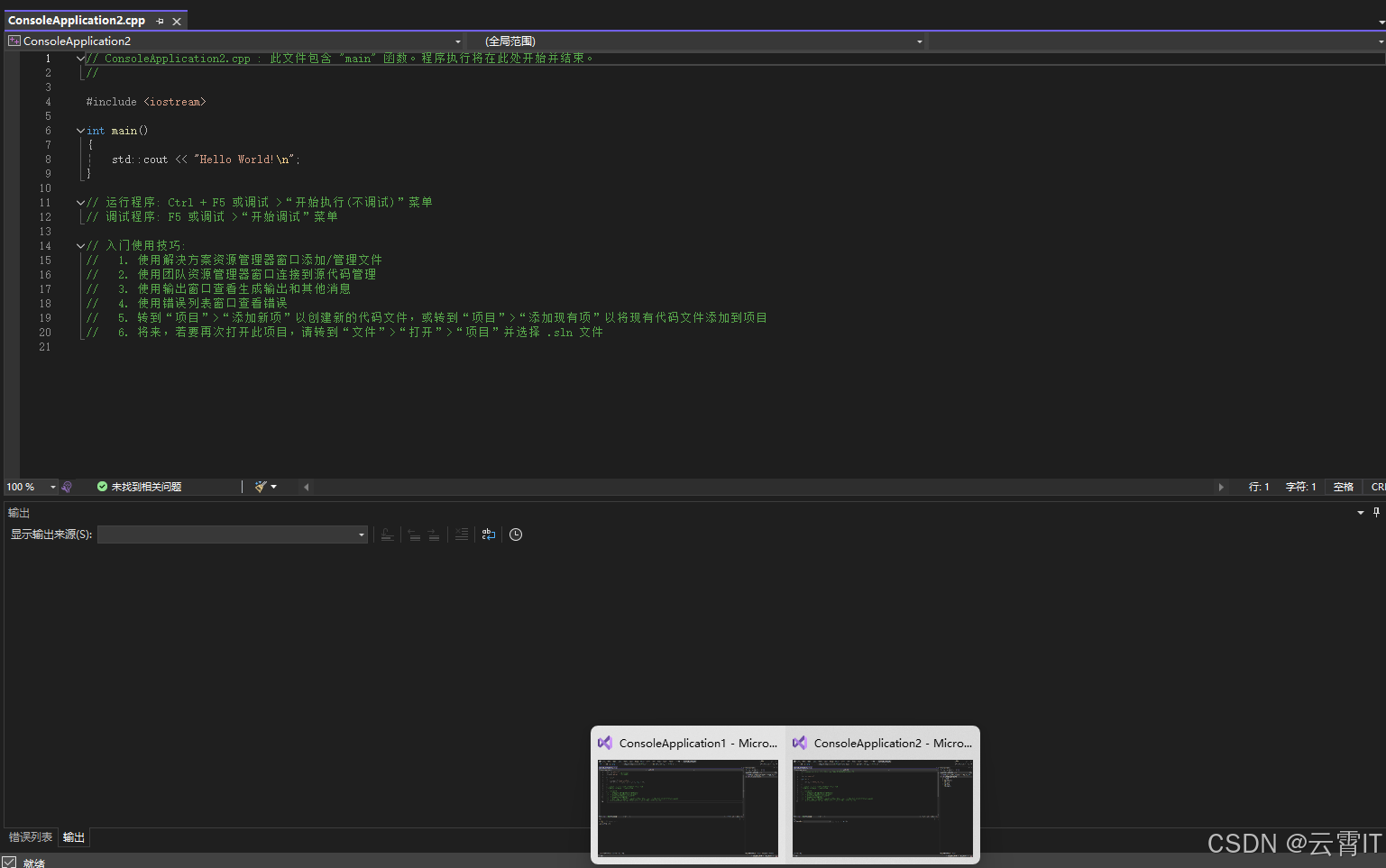Click the code cleanup broom icon
Screen dimensions: 1386x868
(x=261, y=487)
